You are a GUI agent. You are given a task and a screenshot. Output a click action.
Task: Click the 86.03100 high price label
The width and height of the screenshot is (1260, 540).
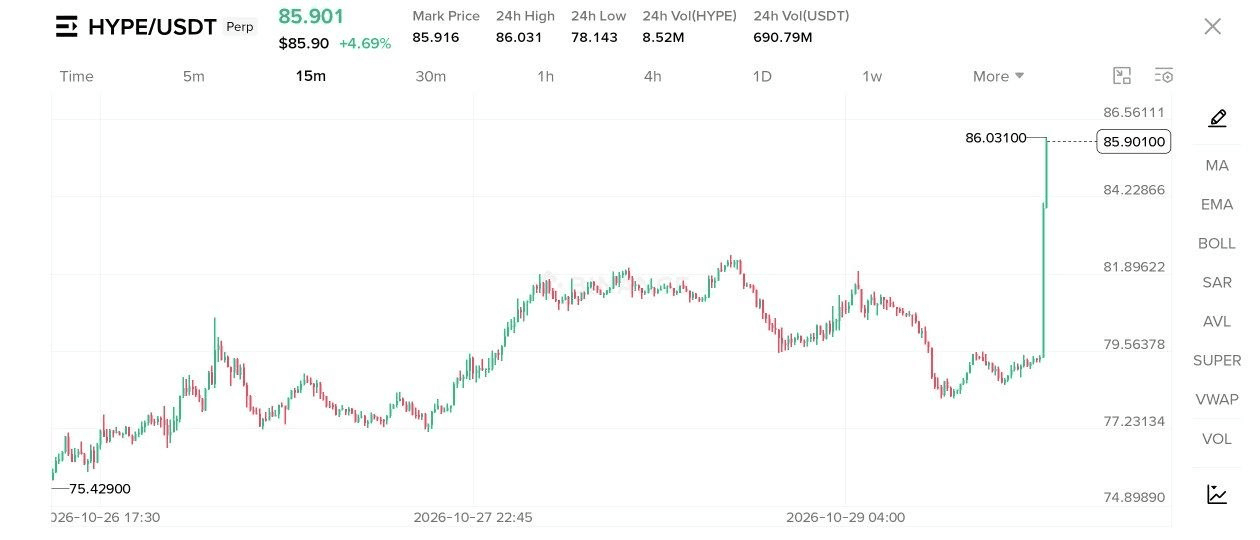(996, 138)
